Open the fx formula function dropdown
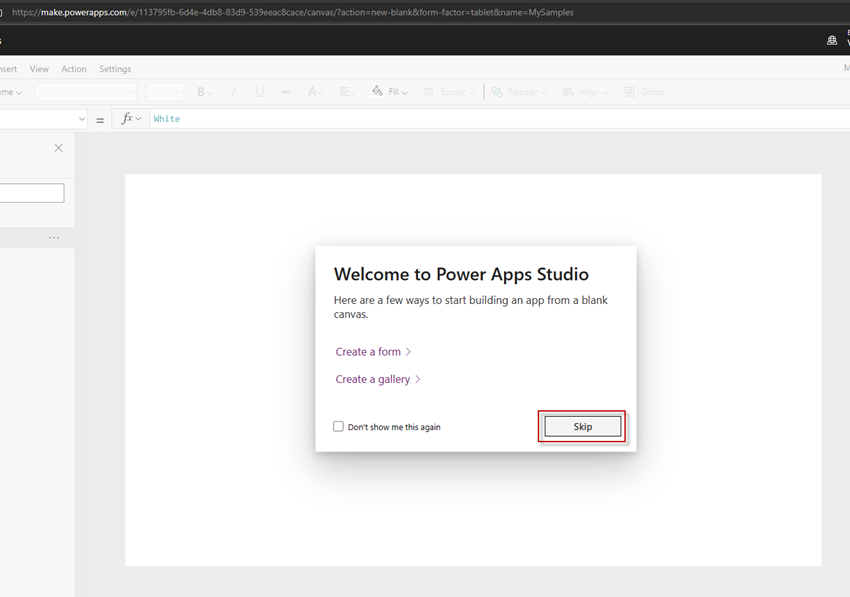The width and height of the screenshot is (850, 597). pyautogui.click(x=132, y=118)
